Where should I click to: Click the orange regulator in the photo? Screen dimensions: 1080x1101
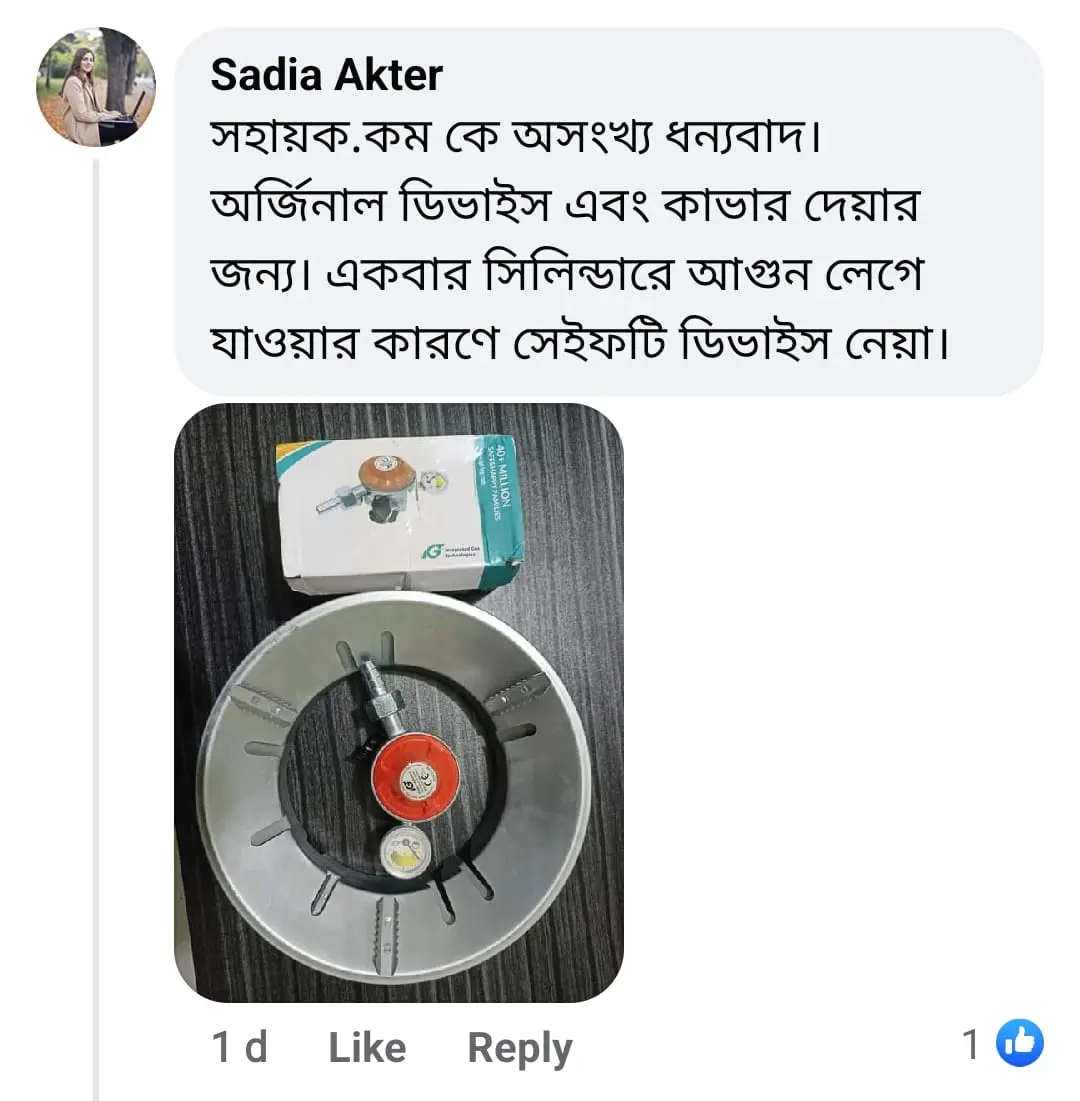[x=416, y=777]
